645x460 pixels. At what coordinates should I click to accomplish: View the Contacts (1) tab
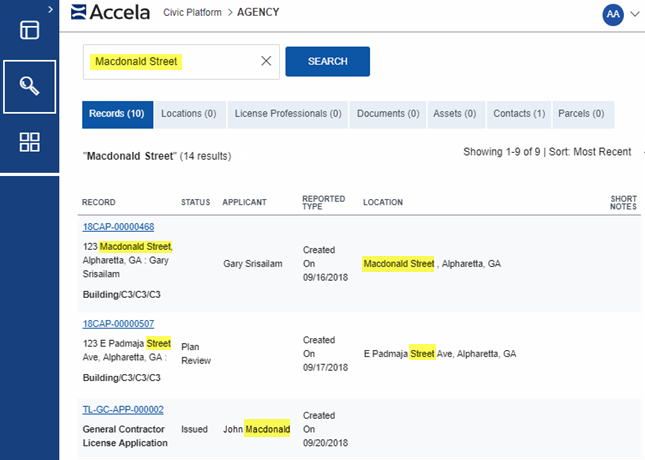(x=519, y=114)
